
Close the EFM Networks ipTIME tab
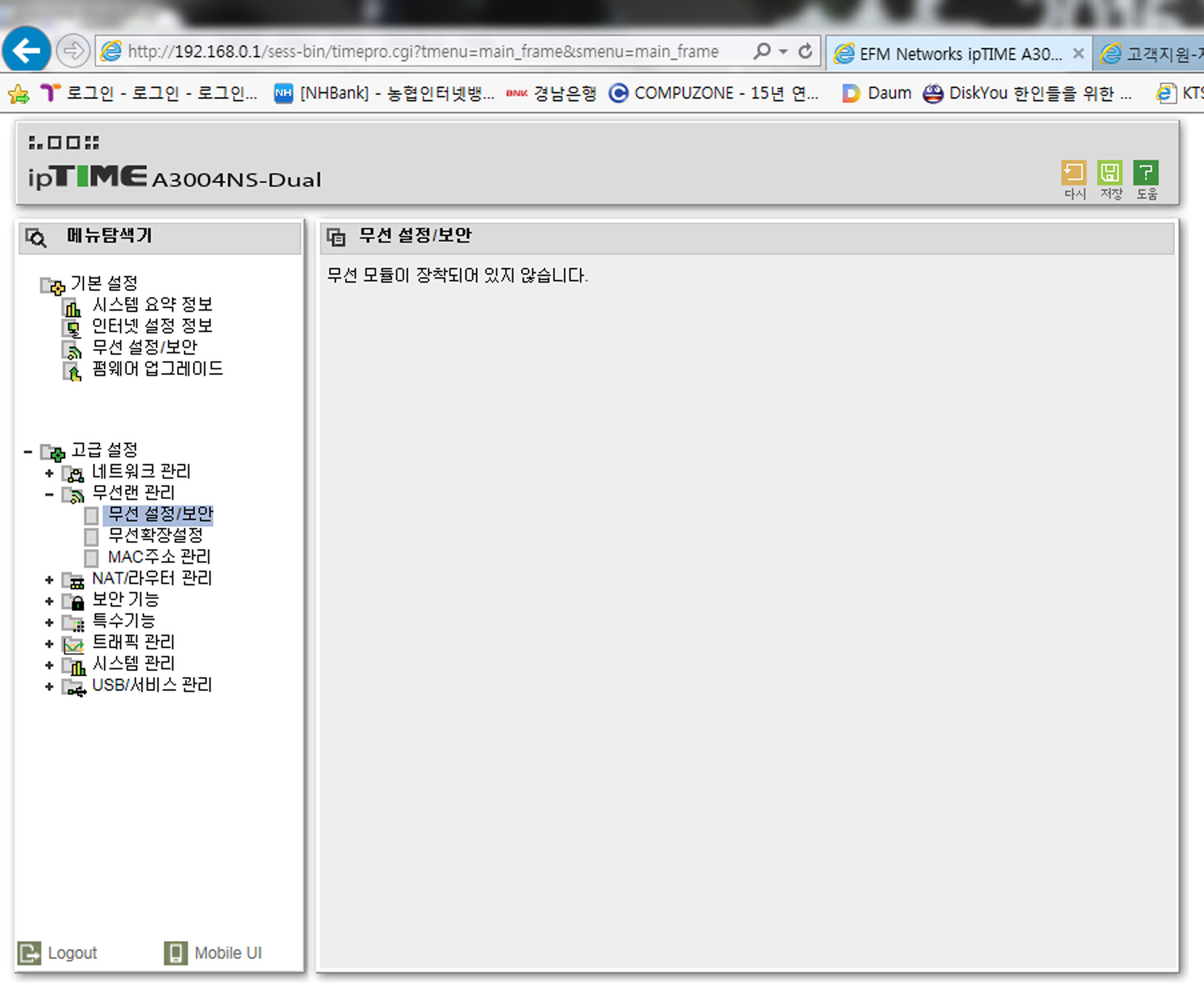pos(1078,54)
